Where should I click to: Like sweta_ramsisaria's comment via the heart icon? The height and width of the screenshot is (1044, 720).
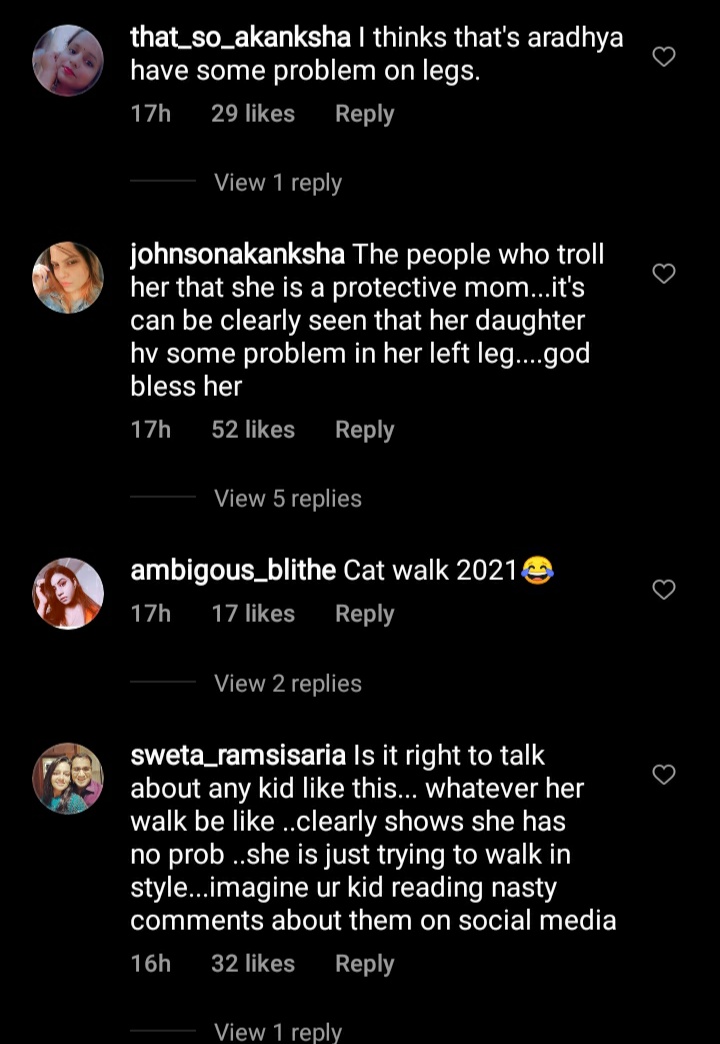click(x=663, y=774)
